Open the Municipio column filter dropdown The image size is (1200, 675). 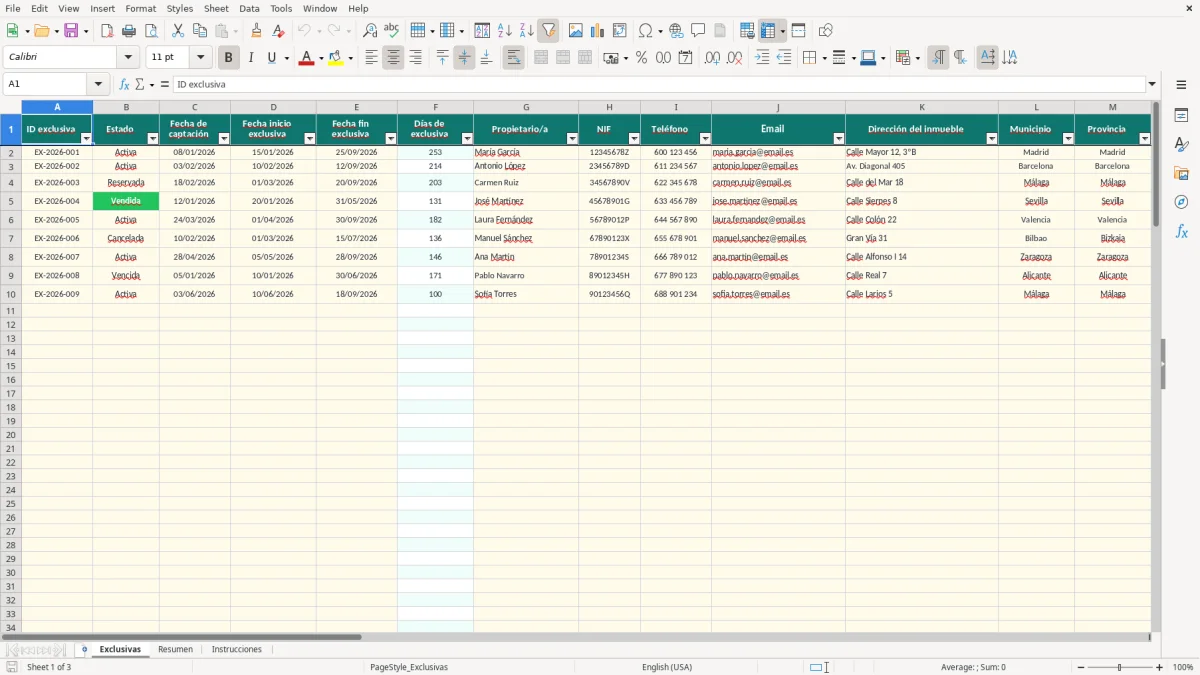(1068, 139)
